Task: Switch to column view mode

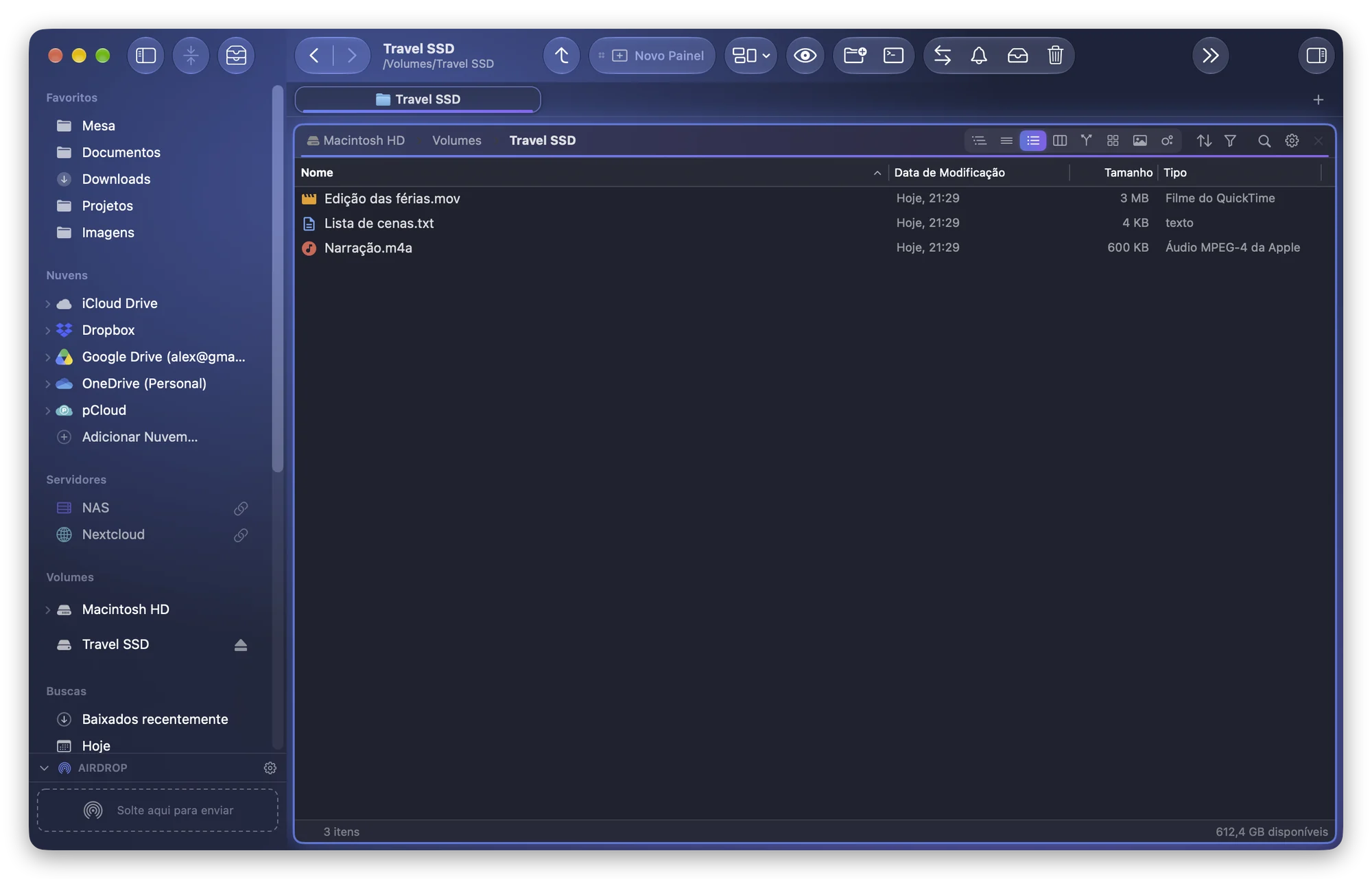Action: [x=1059, y=141]
